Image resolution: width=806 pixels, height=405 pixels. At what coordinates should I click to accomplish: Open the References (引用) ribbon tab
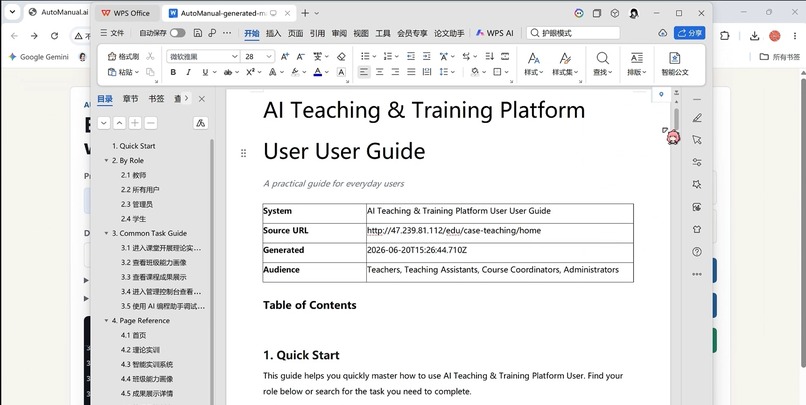(x=317, y=33)
